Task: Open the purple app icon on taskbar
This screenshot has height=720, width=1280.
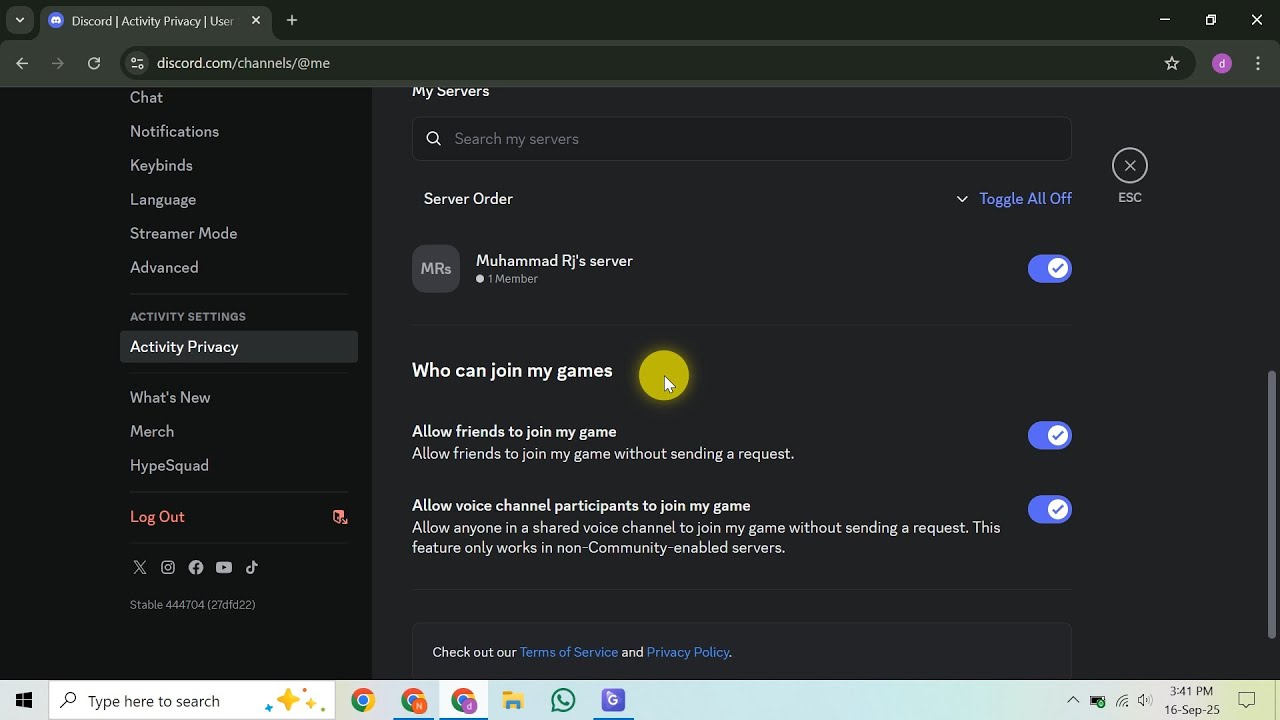Action: 613,701
